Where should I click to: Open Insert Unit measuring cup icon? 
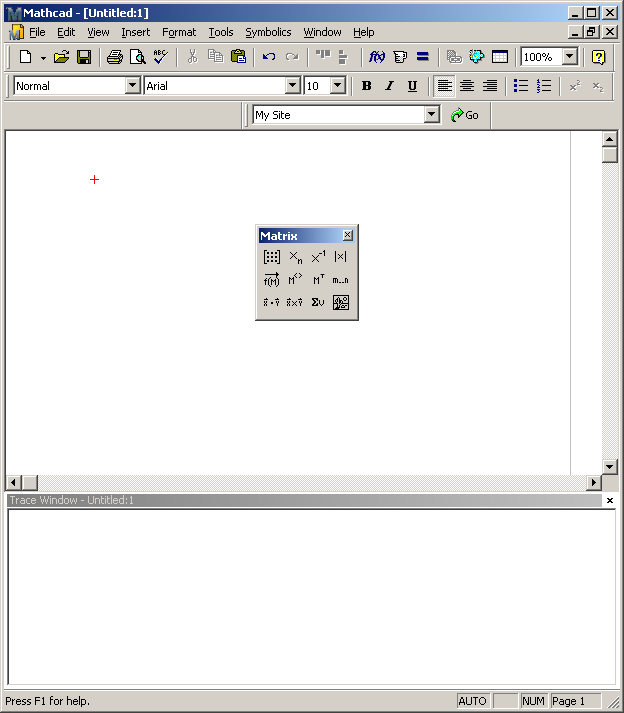point(400,57)
